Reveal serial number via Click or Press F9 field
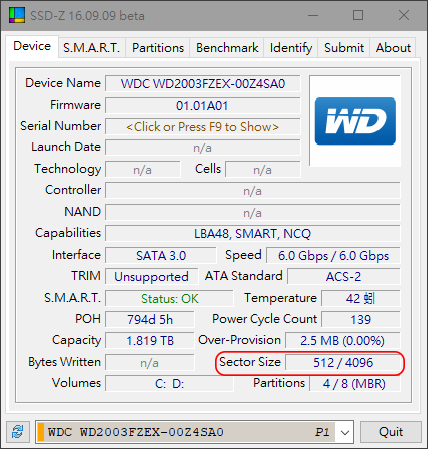The width and height of the screenshot is (428, 449). 203,127
